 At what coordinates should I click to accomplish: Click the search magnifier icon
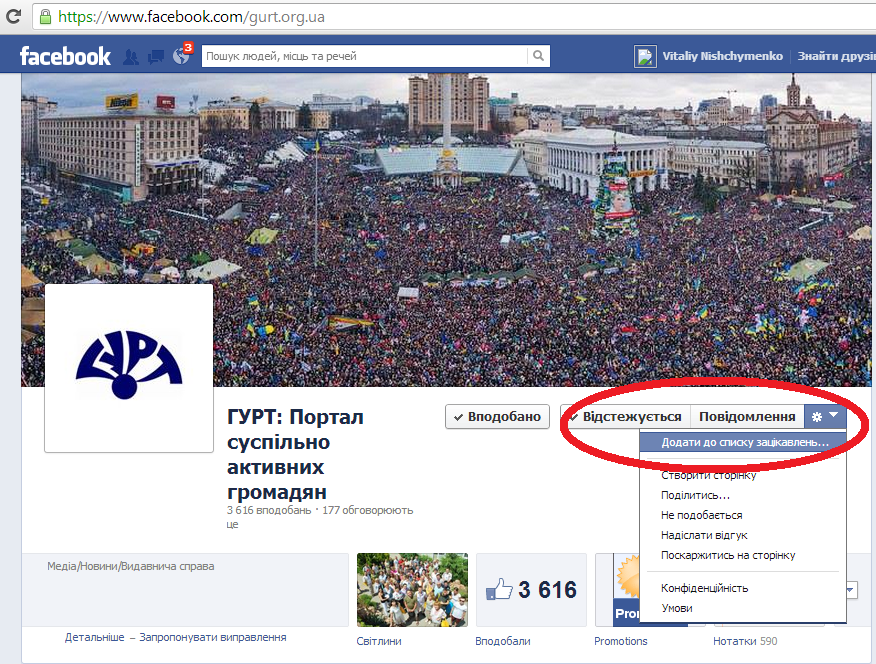tap(539, 56)
